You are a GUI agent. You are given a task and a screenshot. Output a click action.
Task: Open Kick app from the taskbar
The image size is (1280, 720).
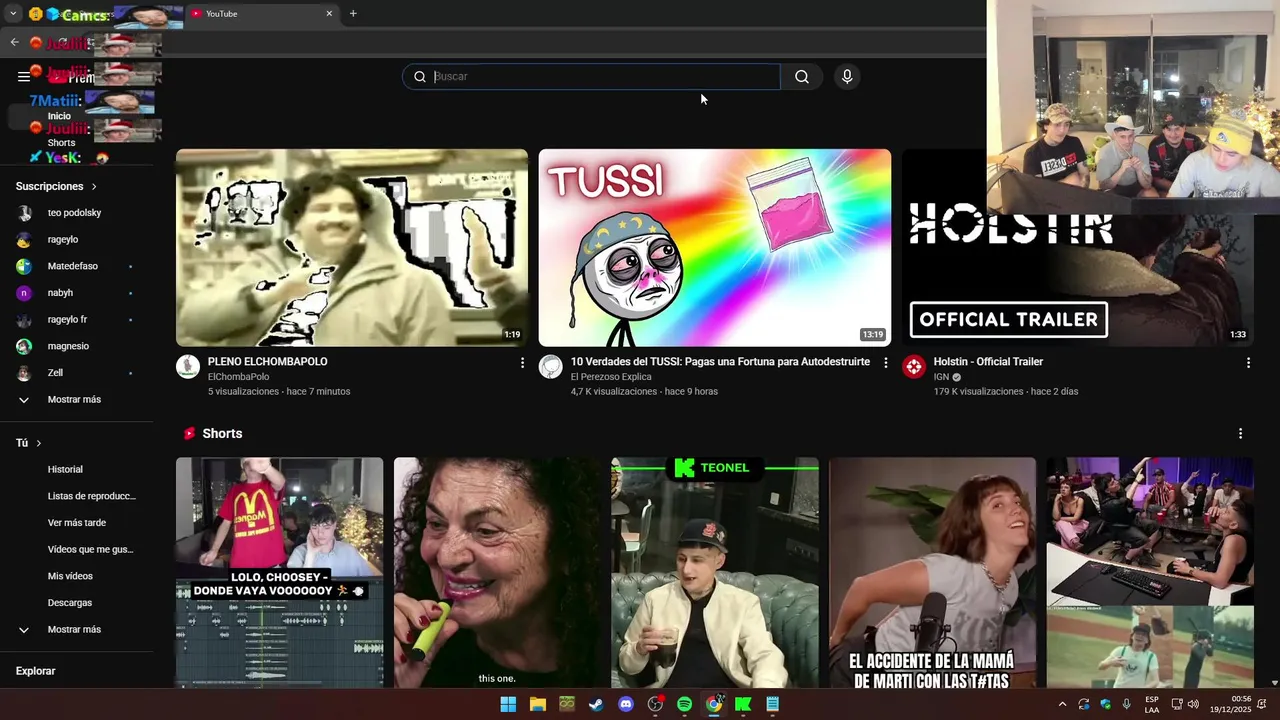click(743, 704)
